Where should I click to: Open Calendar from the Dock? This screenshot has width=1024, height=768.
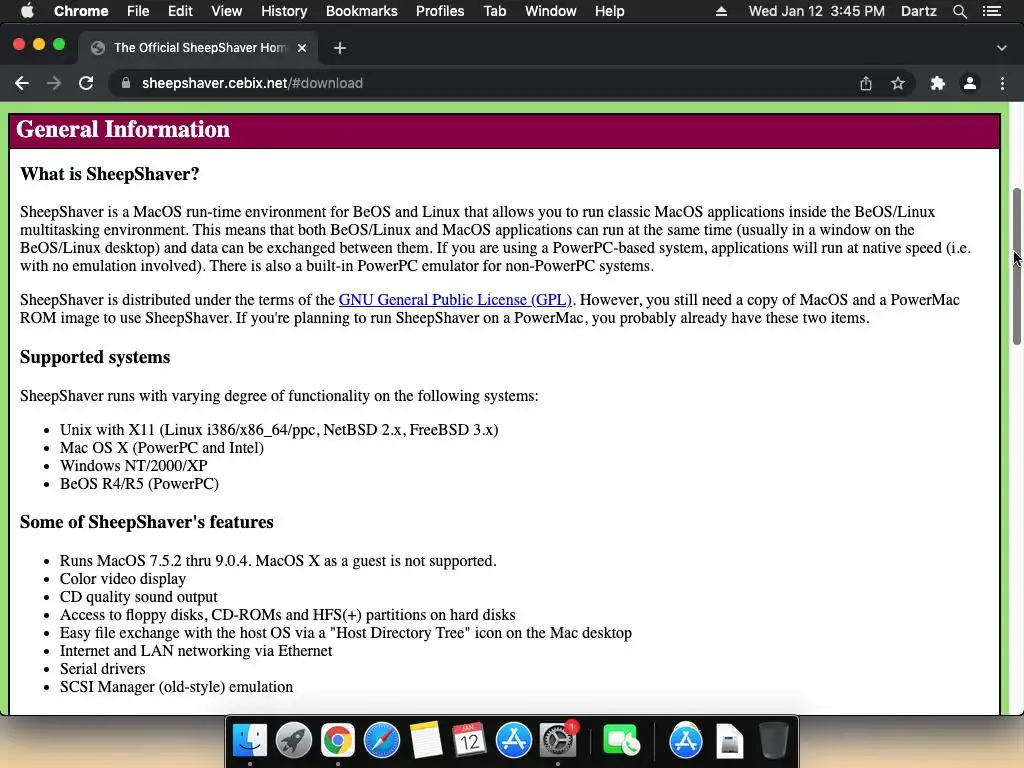coord(470,741)
